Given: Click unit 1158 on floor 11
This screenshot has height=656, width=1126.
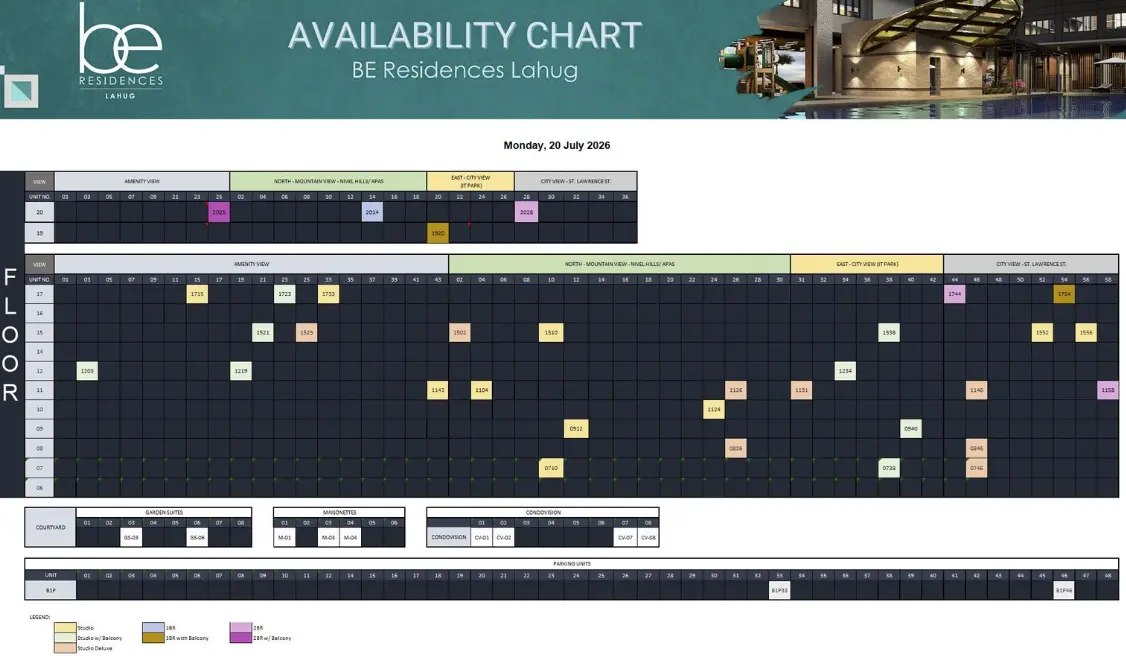Looking at the screenshot, I should click(x=1108, y=390).
